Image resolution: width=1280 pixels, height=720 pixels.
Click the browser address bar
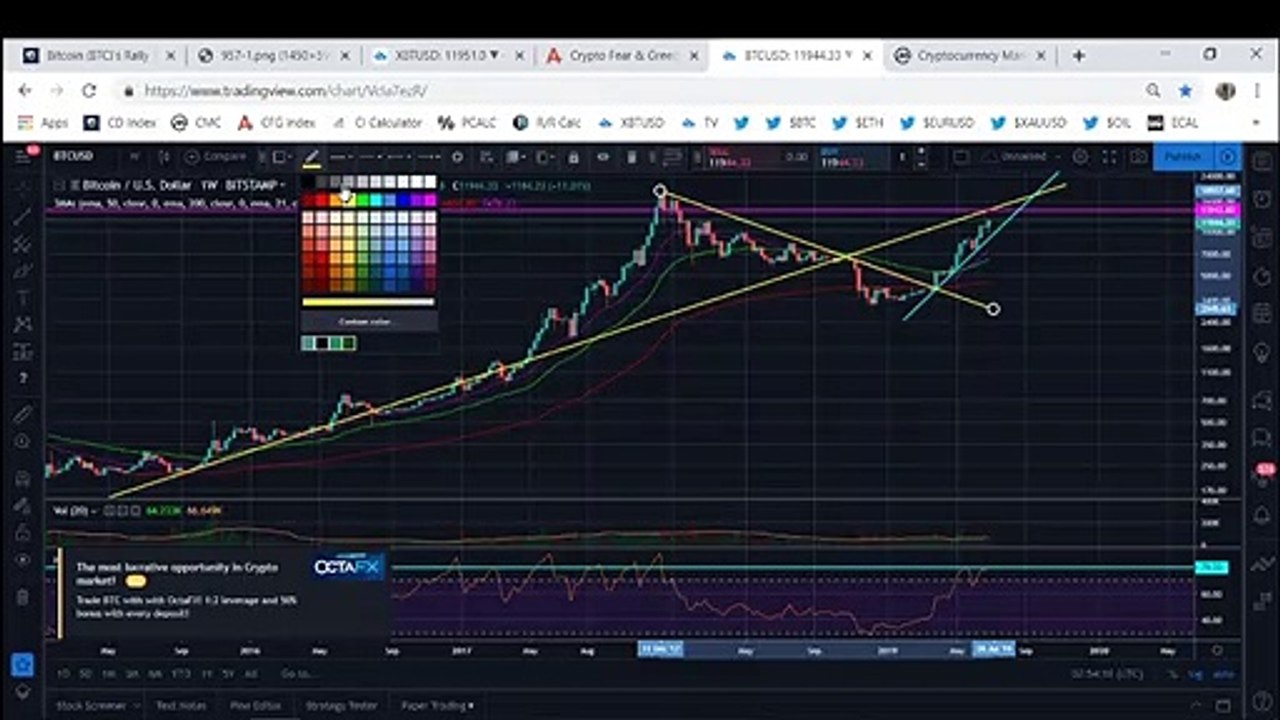tap(640, 91)
